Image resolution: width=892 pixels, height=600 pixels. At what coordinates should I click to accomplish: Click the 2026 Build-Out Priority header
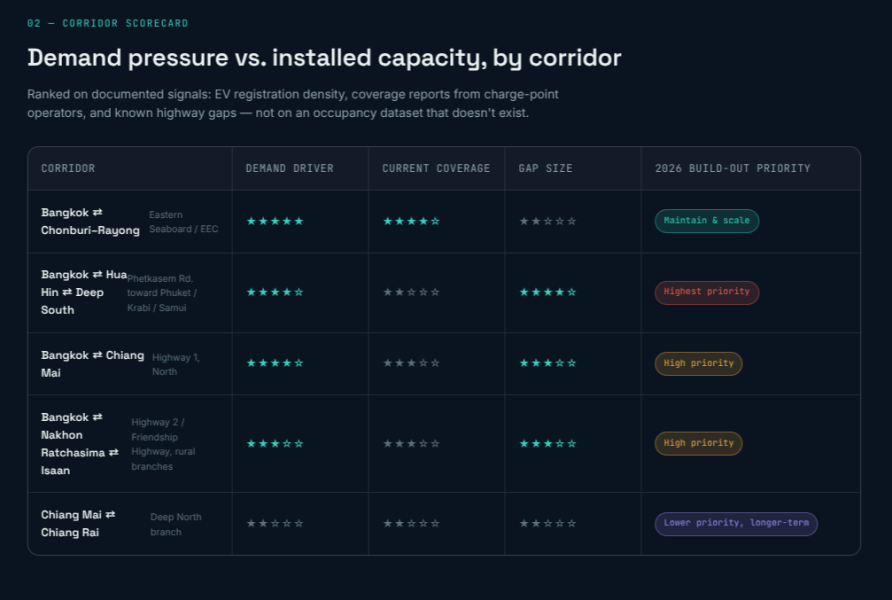pyautogui.click(x=733, y=168)
